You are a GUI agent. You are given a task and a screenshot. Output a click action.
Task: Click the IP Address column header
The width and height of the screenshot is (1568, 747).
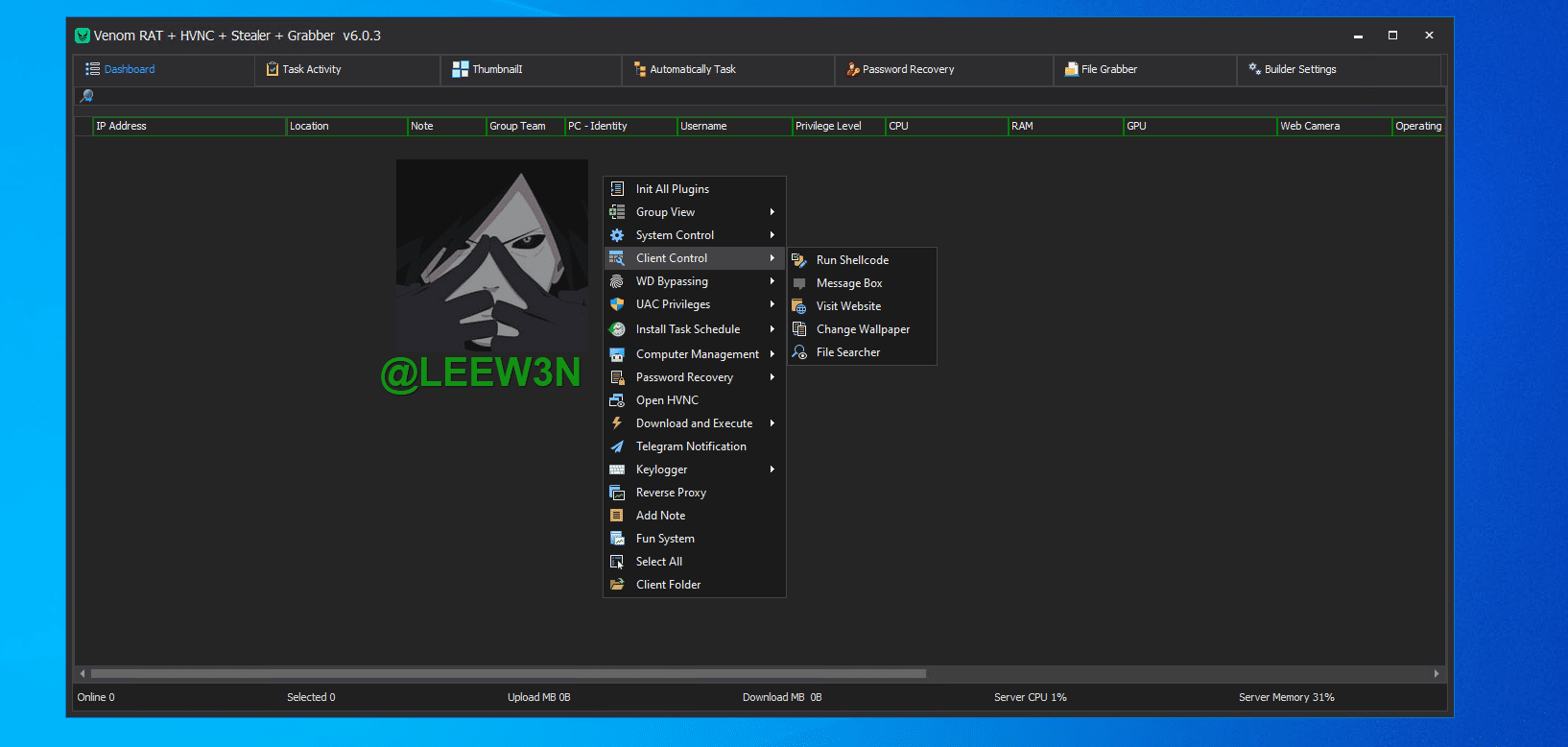point(122,126)
